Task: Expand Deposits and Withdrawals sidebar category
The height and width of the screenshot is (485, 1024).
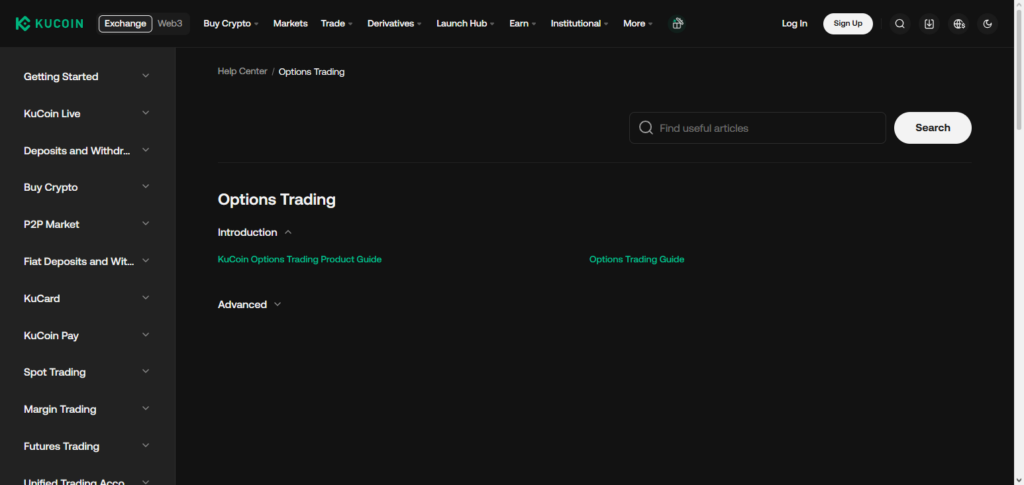Action: (x=88, y=150)
